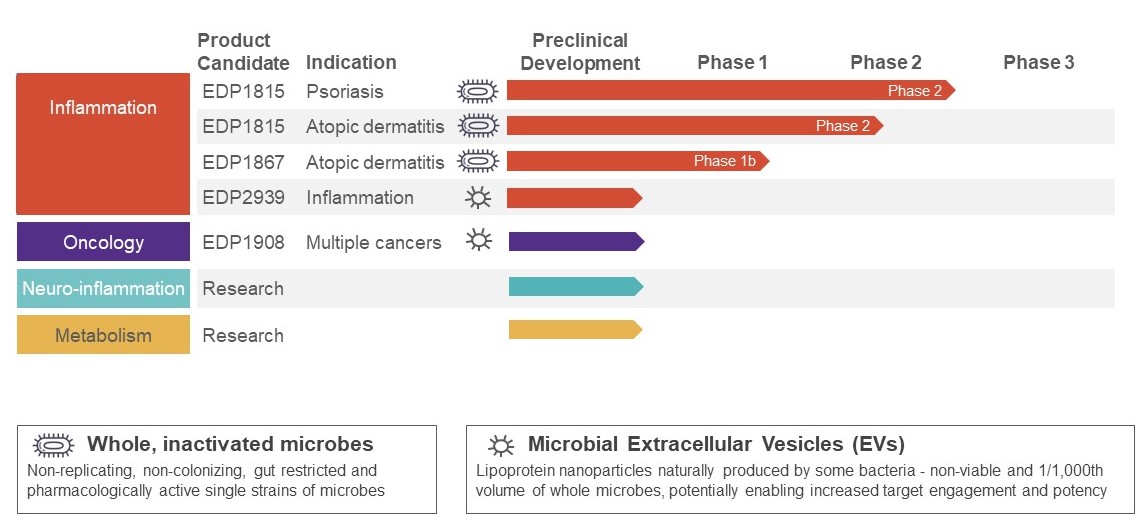Click the EDP1908 product candidate label
The height and width of the screenshot is (522, 1139).
(x=243, y=242)
